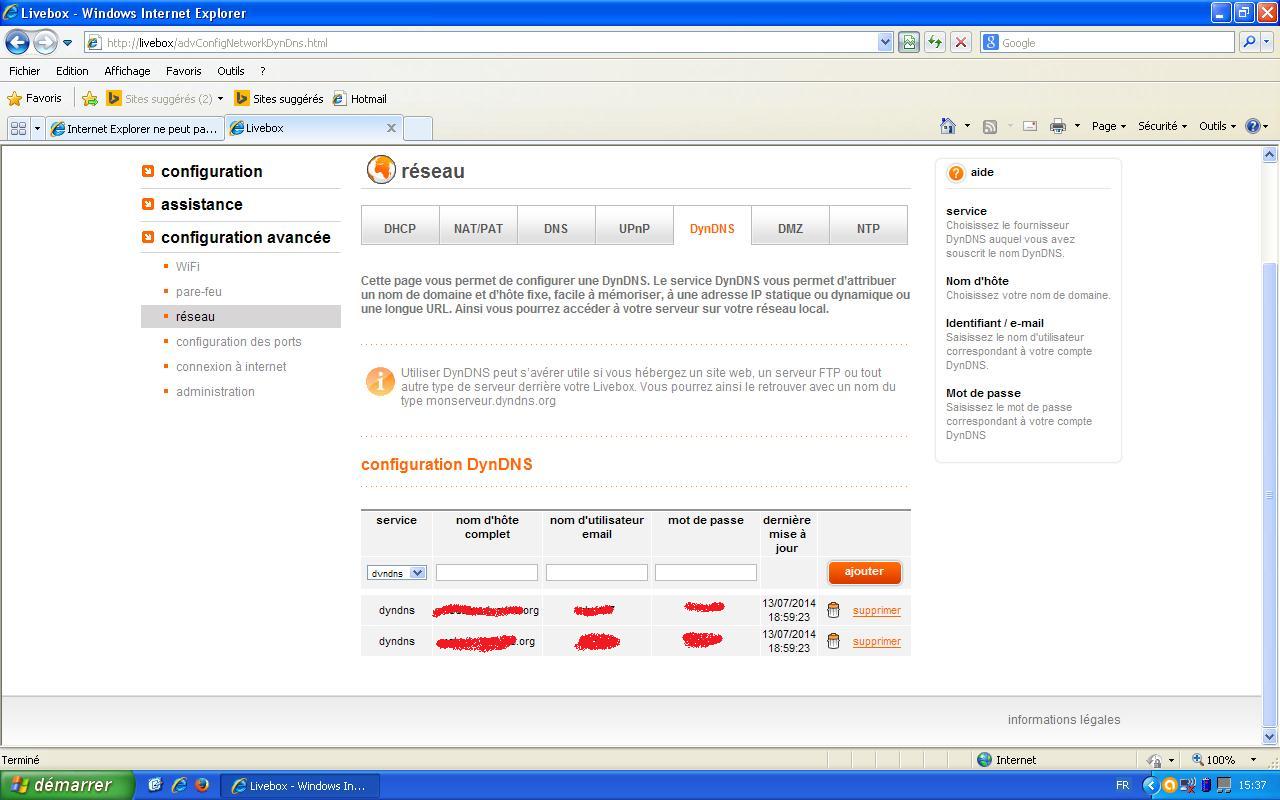Click the trash icon in first dyndns row
The image size is (1280, 800).
[833, 610]
